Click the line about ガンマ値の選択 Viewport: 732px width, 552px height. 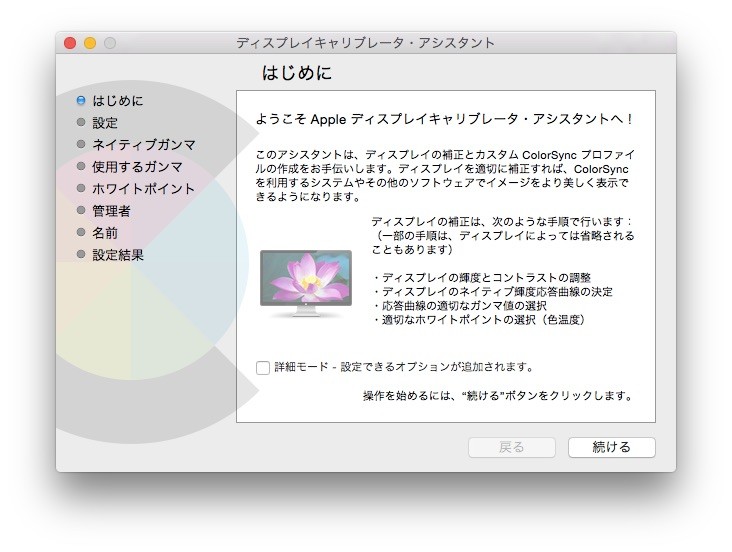(460, 306)
